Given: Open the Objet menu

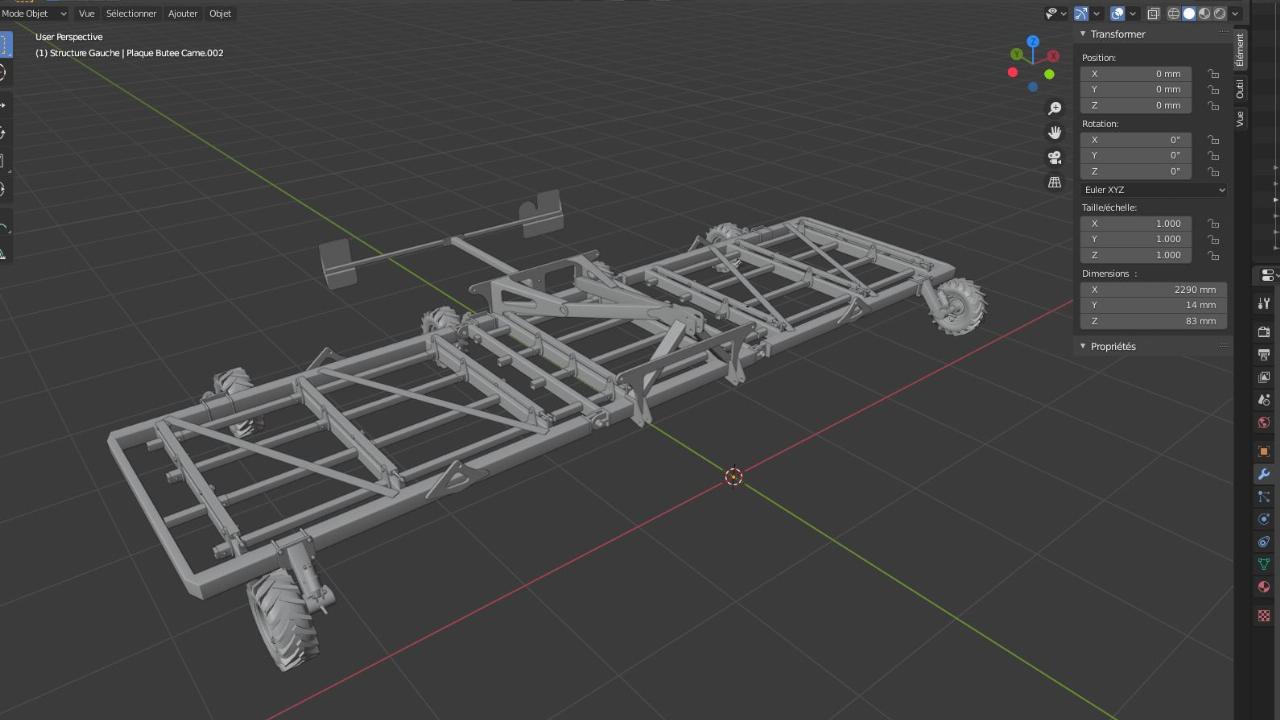Looking at the screenshot, I should click(x=220, y=13).
